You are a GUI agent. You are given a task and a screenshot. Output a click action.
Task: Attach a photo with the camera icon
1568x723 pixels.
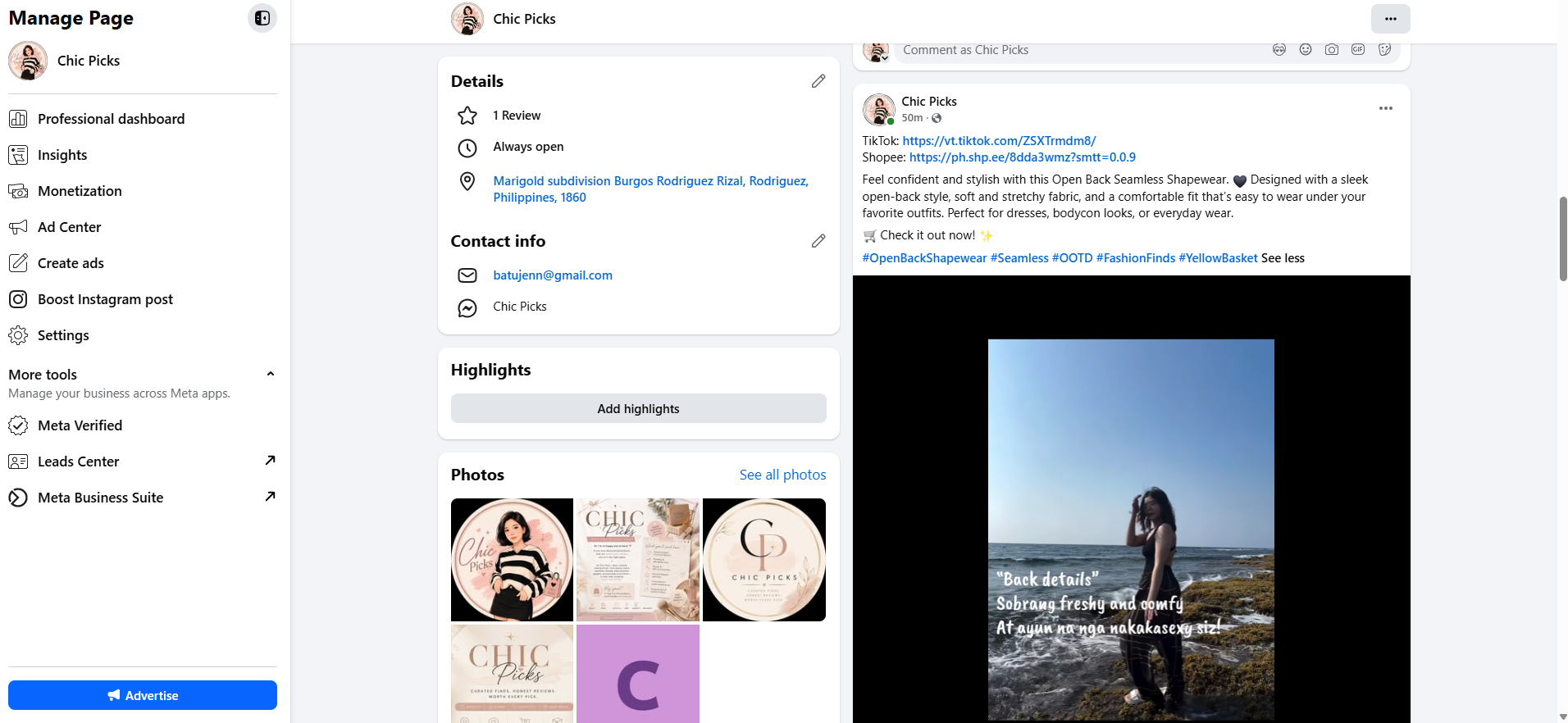click(x=1332, y=50)
